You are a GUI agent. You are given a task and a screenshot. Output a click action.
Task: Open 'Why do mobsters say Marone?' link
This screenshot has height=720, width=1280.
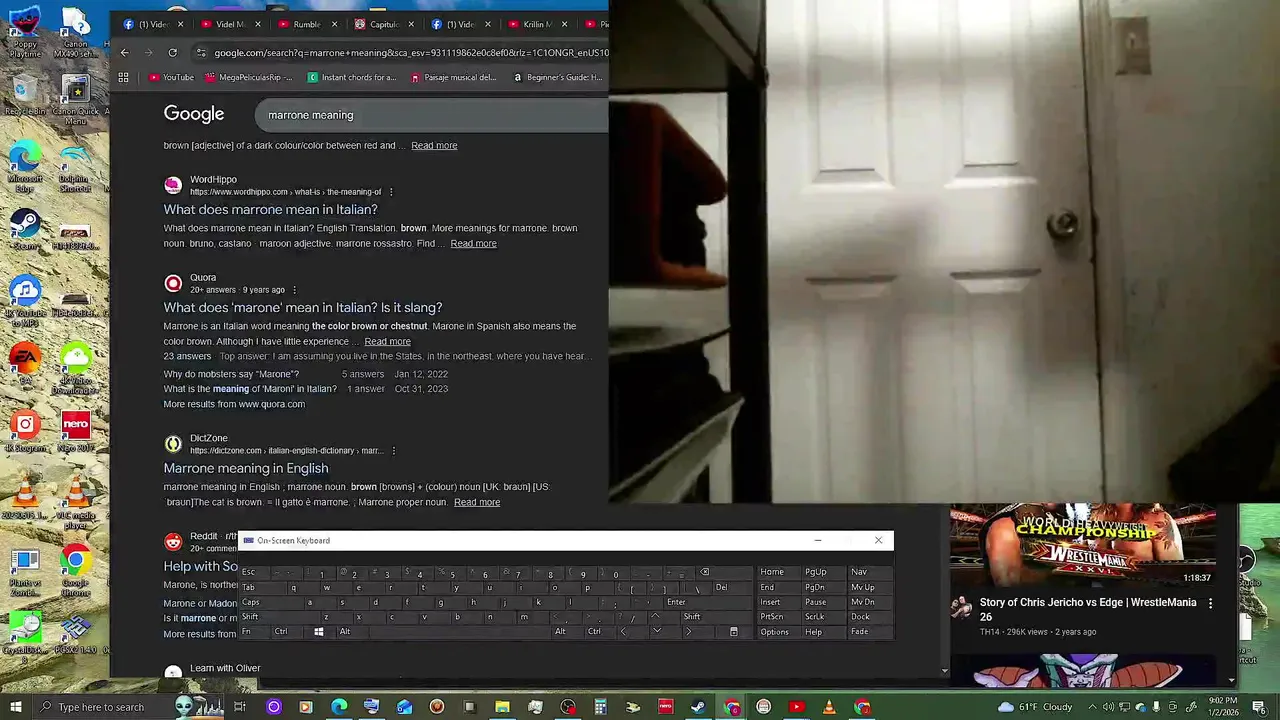click(x=231, y=374)
